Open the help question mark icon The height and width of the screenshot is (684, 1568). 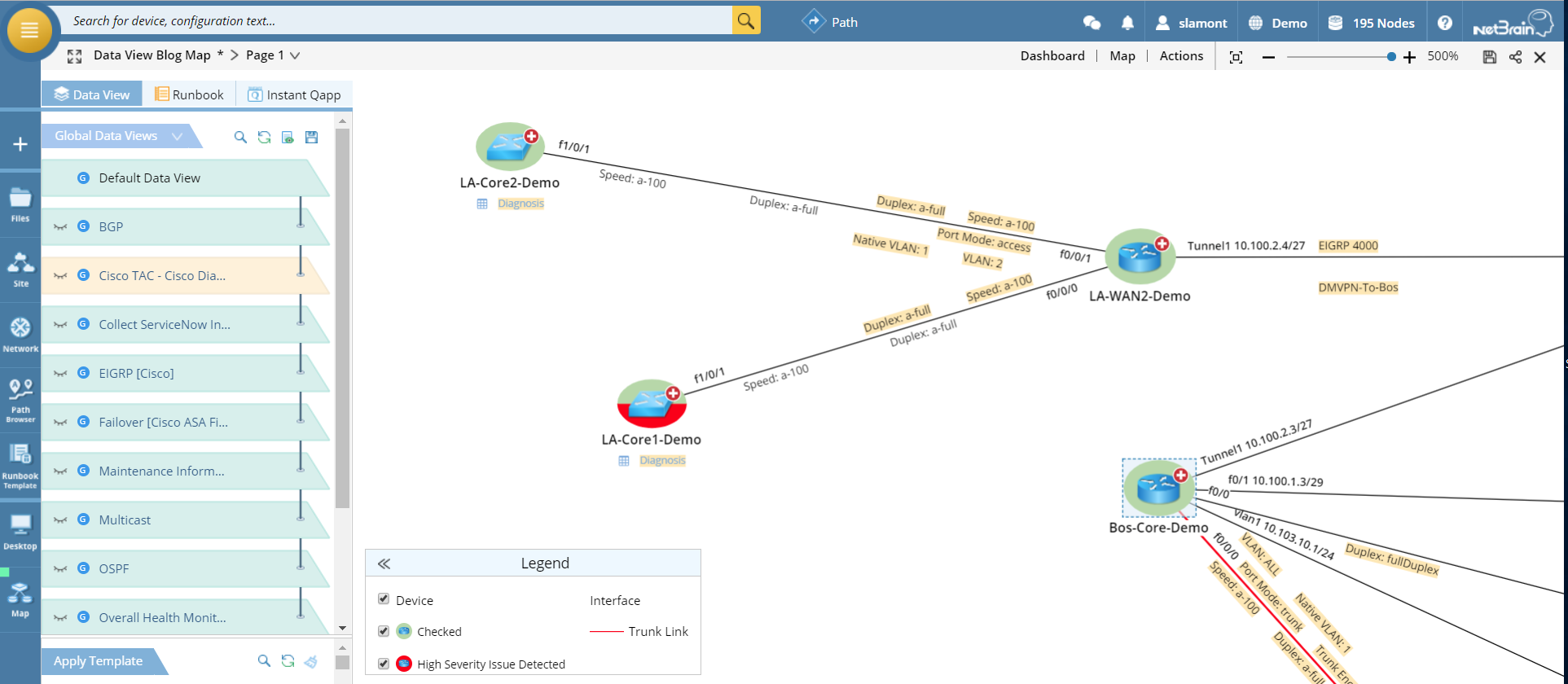(1444, 23)
